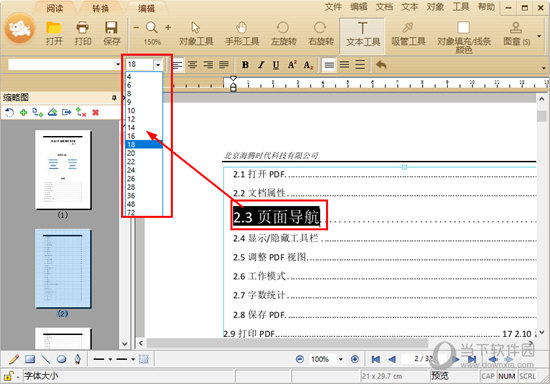The width and height of the screenshot is (550, 384).
Task: Open the font size dropdown arrow
Action: (x=158, y=65)
